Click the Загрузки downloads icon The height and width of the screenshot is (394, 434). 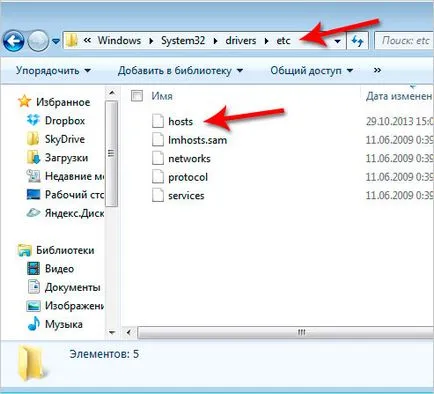(33, 157)
